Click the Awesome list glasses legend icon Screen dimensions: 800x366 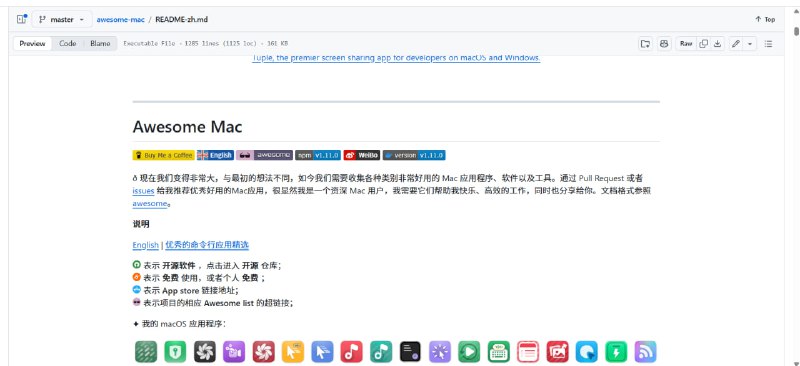click(x=136, y=303)
